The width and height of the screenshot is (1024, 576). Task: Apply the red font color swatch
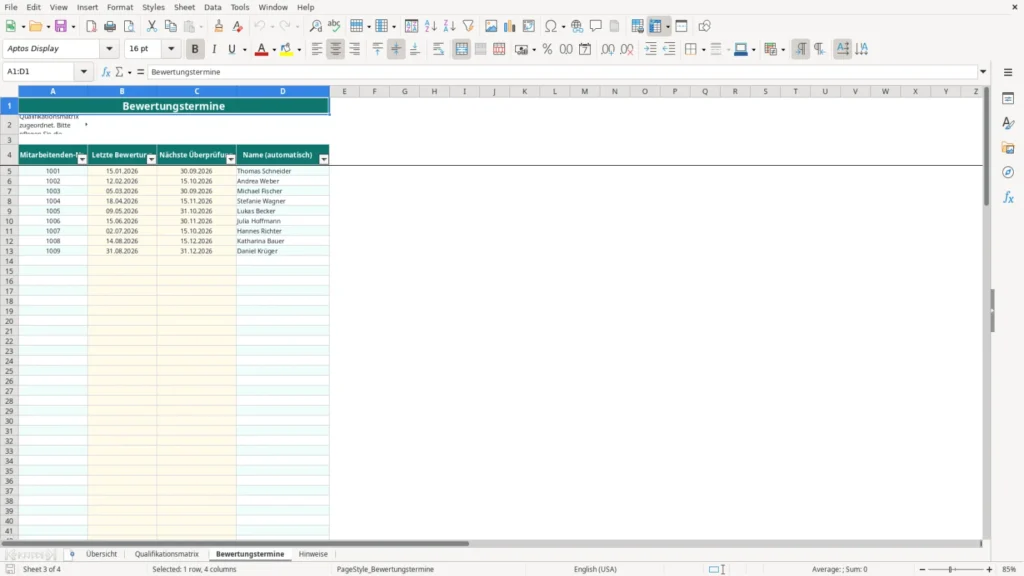(261, 49)
